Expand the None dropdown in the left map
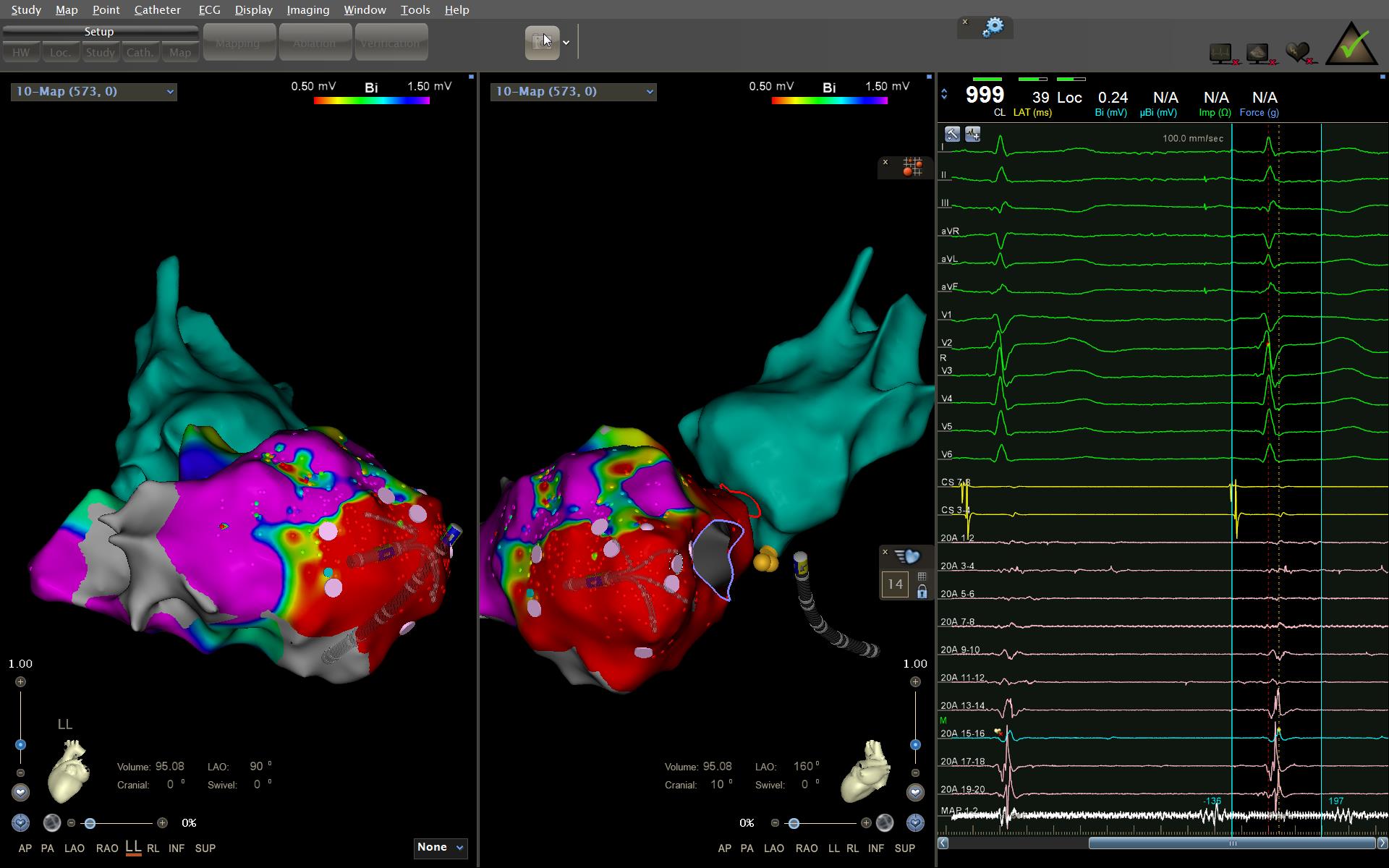The image size is (1389, 868). pos(441,848)
